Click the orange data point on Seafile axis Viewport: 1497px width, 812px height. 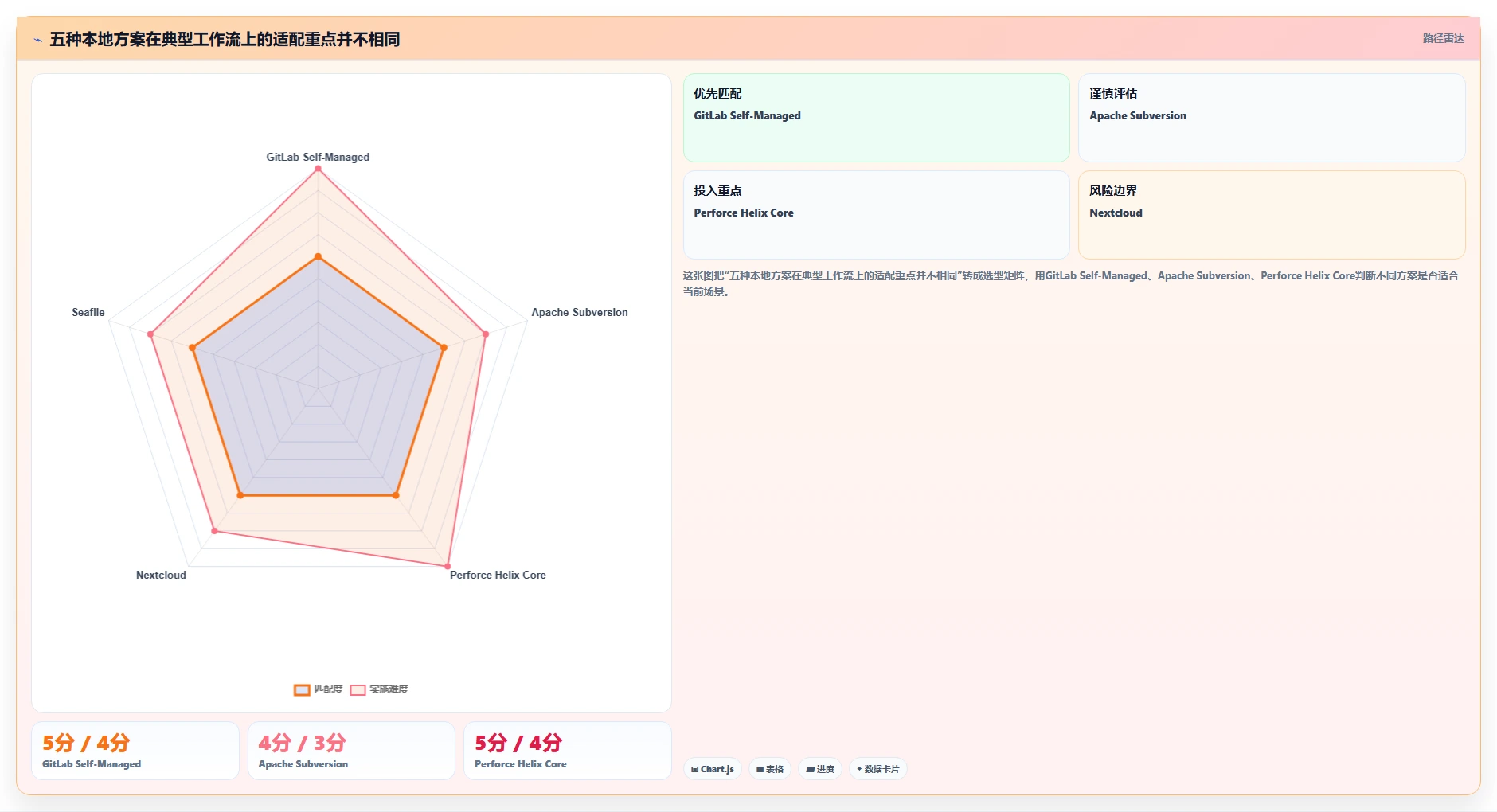[192, 348]
